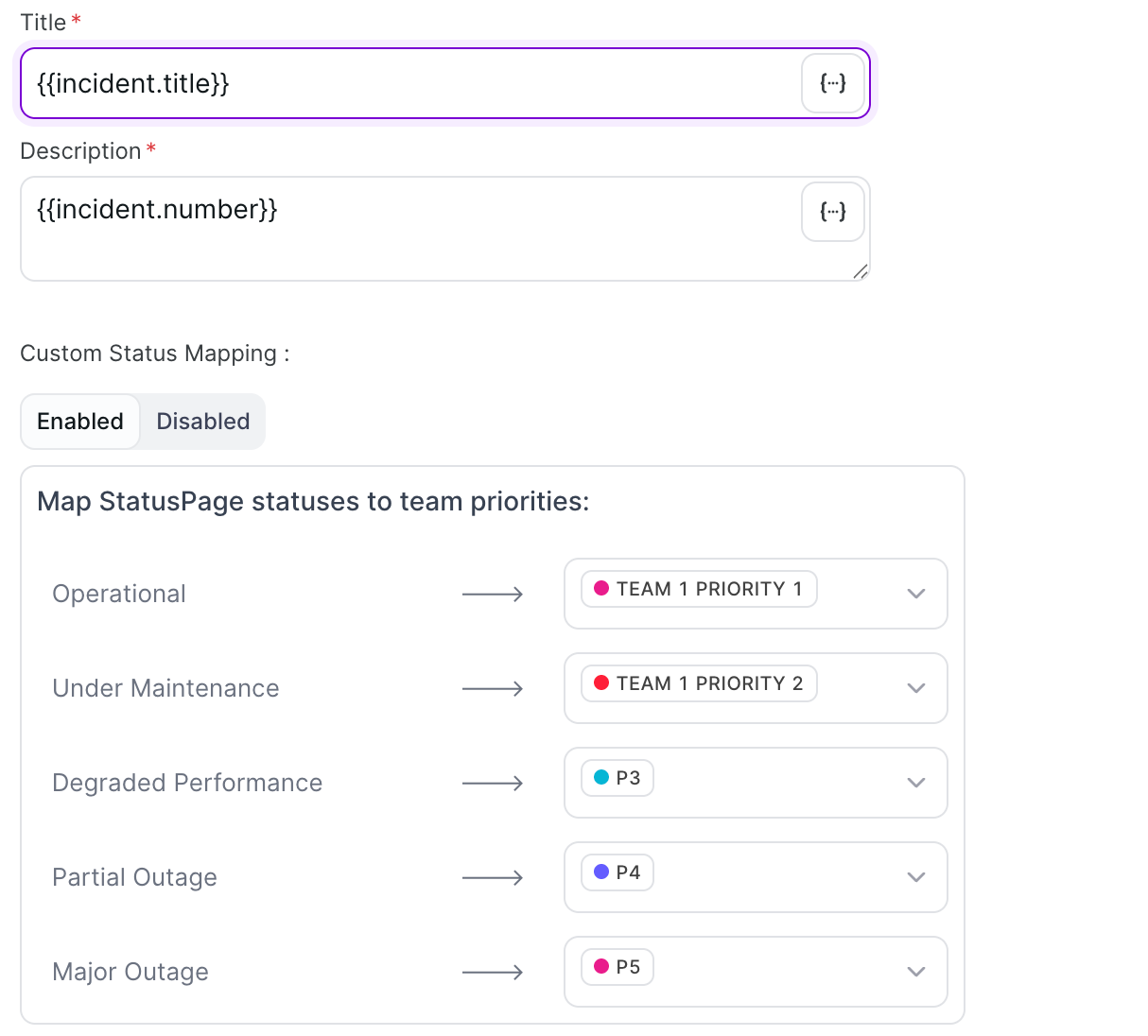This screenshot has width=1148, height=1036.
Task: Click the Title input field
Action: pos(407,84)
